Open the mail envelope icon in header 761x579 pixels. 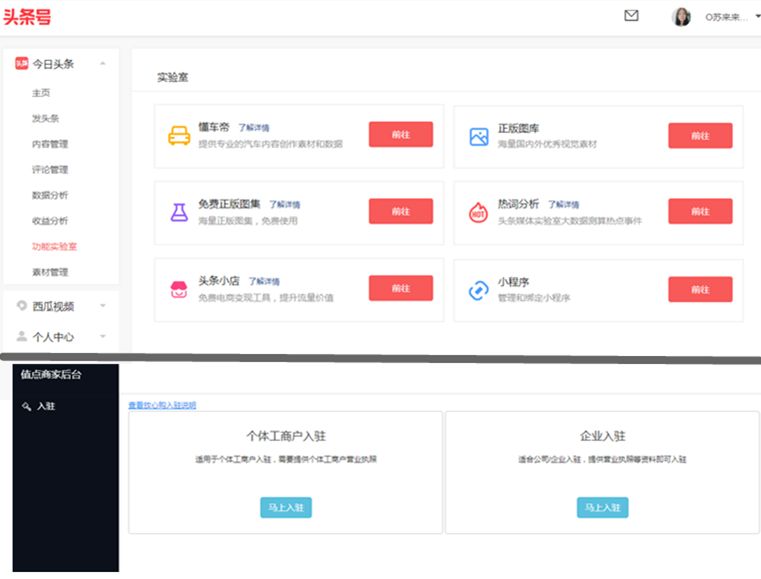(x=631, y=16)
